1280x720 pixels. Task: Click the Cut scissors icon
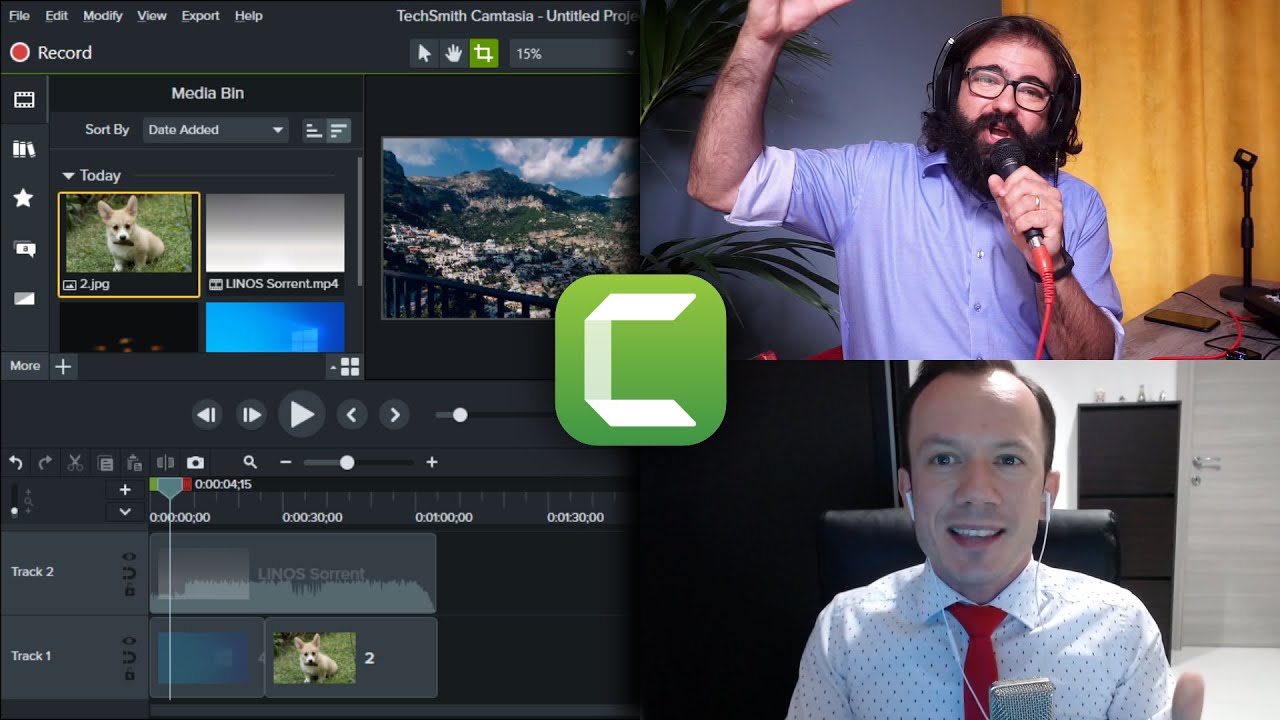(75, 462)
